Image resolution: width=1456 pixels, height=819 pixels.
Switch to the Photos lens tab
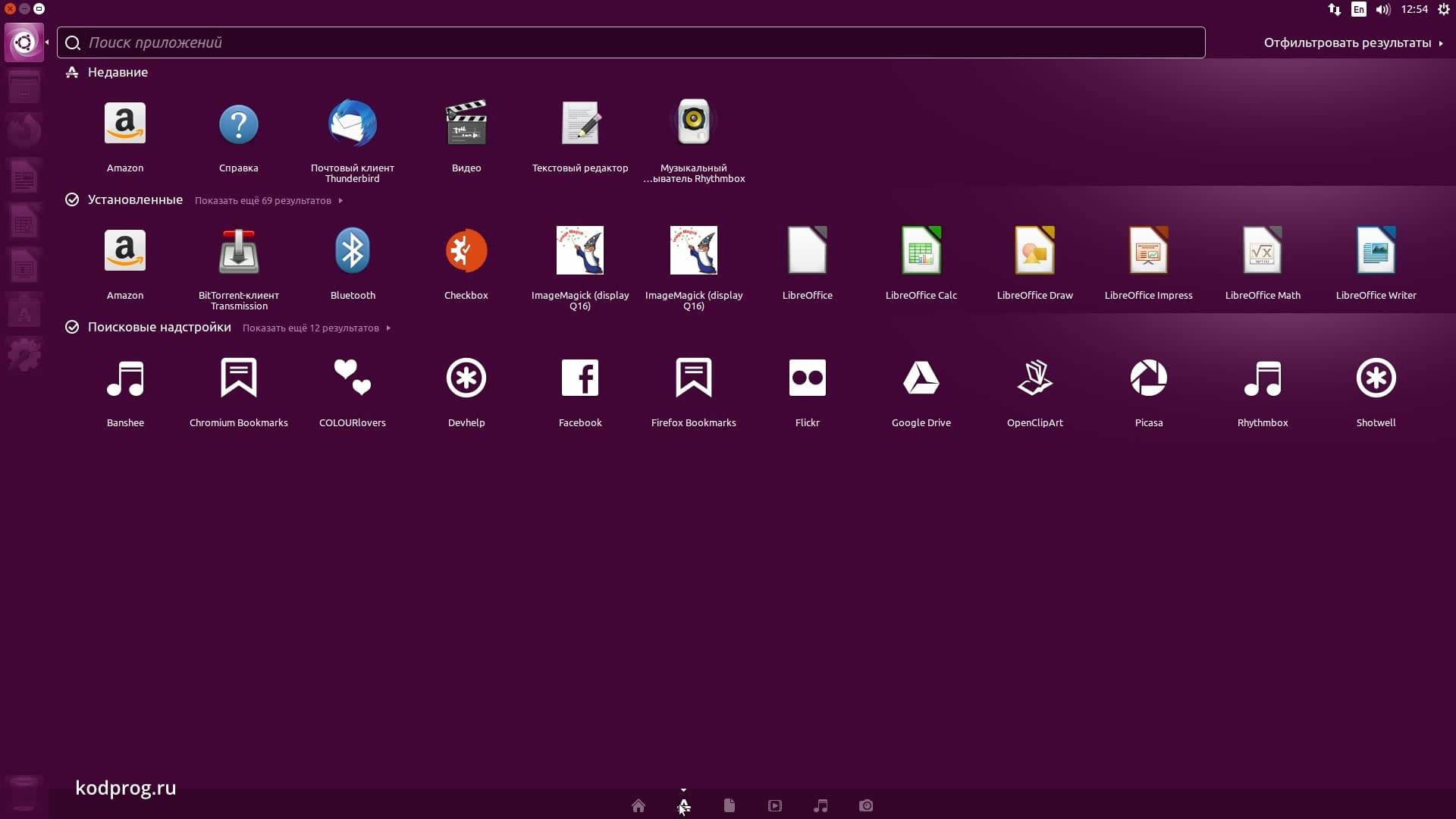click(865, 805)
